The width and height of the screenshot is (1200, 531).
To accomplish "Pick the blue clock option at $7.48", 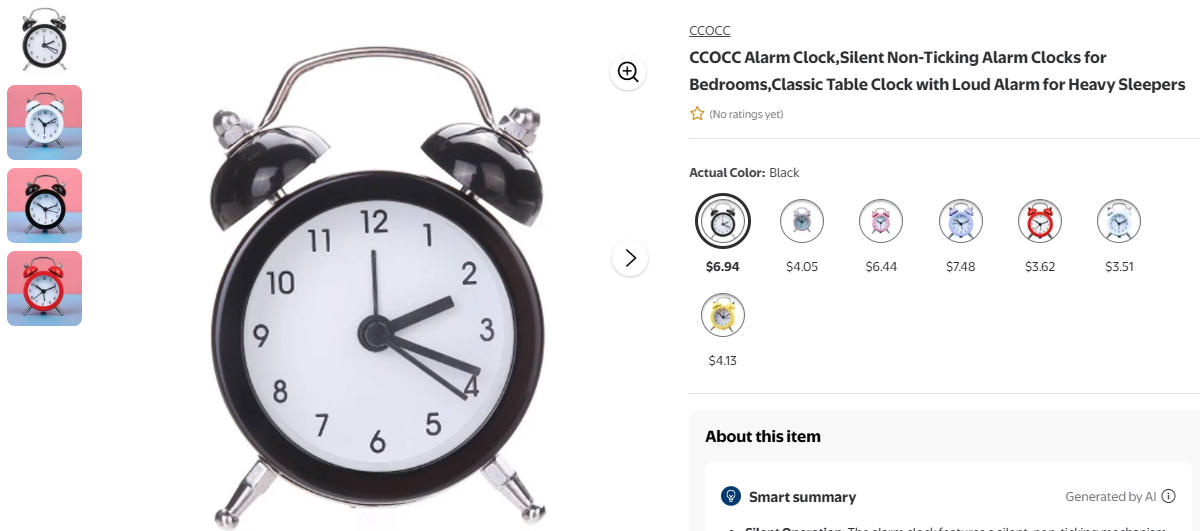I will (x=960, y=221).
